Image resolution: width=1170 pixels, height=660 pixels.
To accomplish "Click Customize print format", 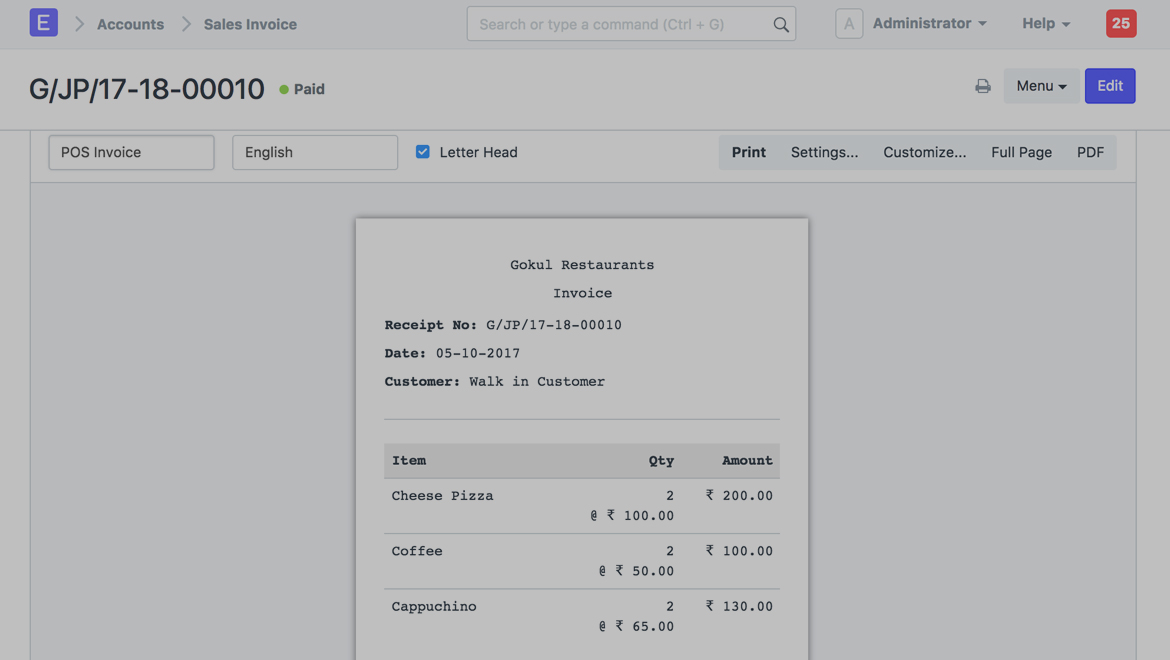I will 924,152.
